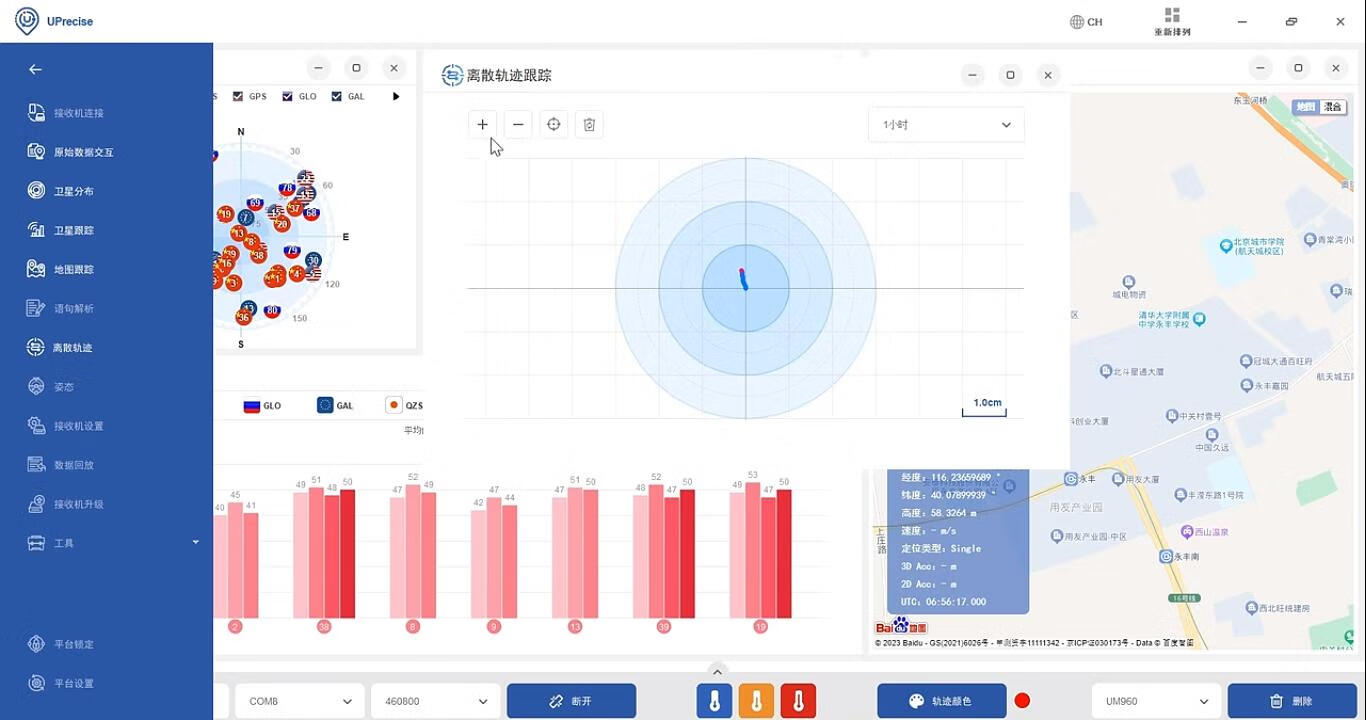Viewport: 1366px width, 720px height.
Task: Toggle the GLO constellation checkbox
Action: click(288, 97)
